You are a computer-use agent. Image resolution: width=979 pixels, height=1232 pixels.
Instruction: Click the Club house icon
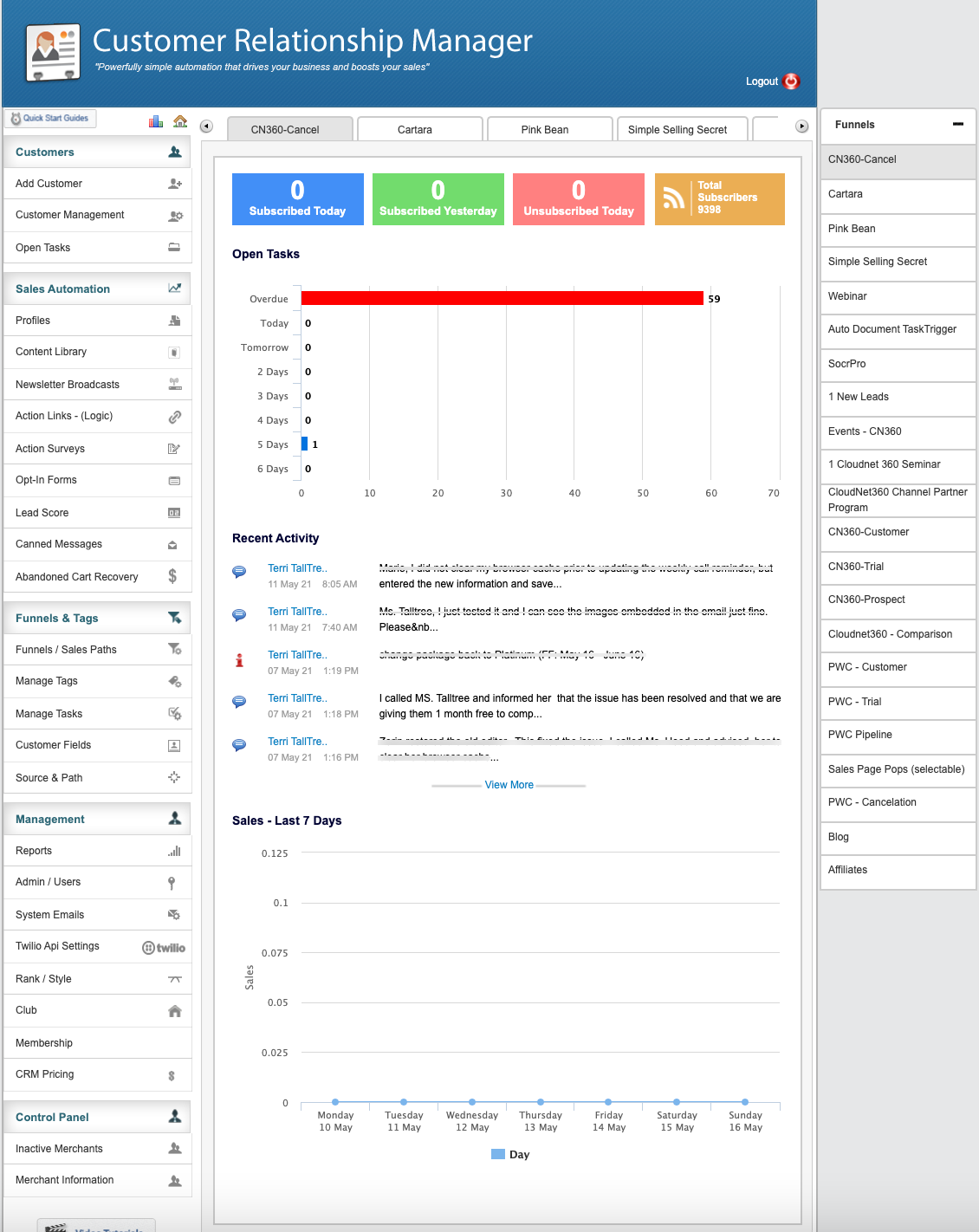175,1011
